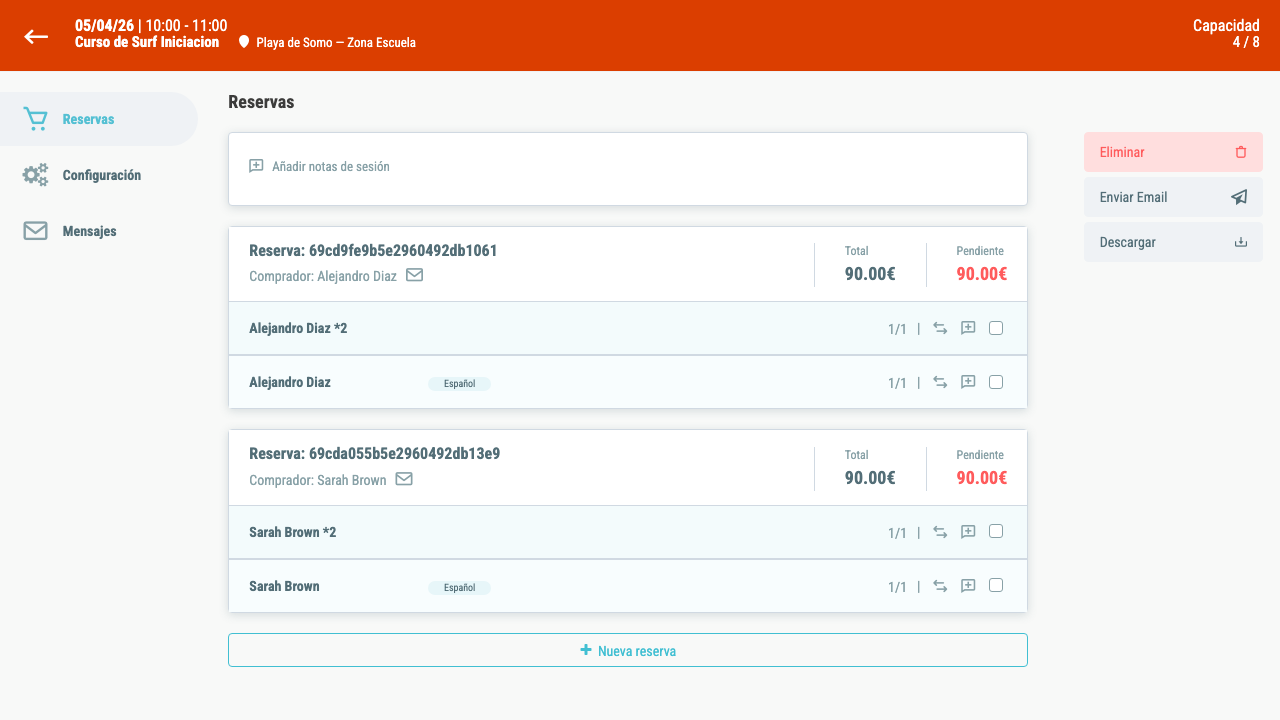Click swap icon on Sarah Brown Español row
Screen dimensions: 1280x720
(940, 586)
